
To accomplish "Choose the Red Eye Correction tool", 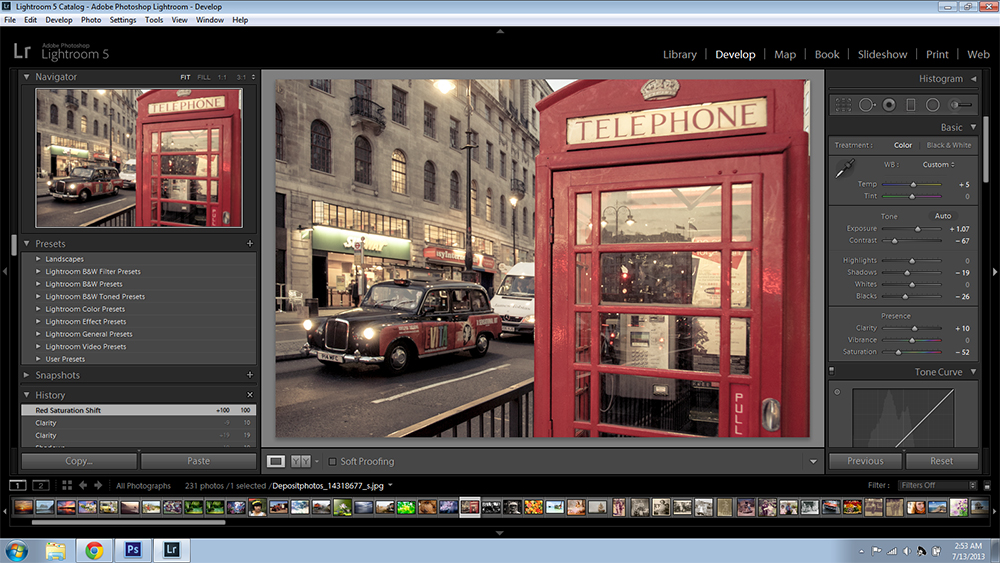I will click(x=889, y=104).
